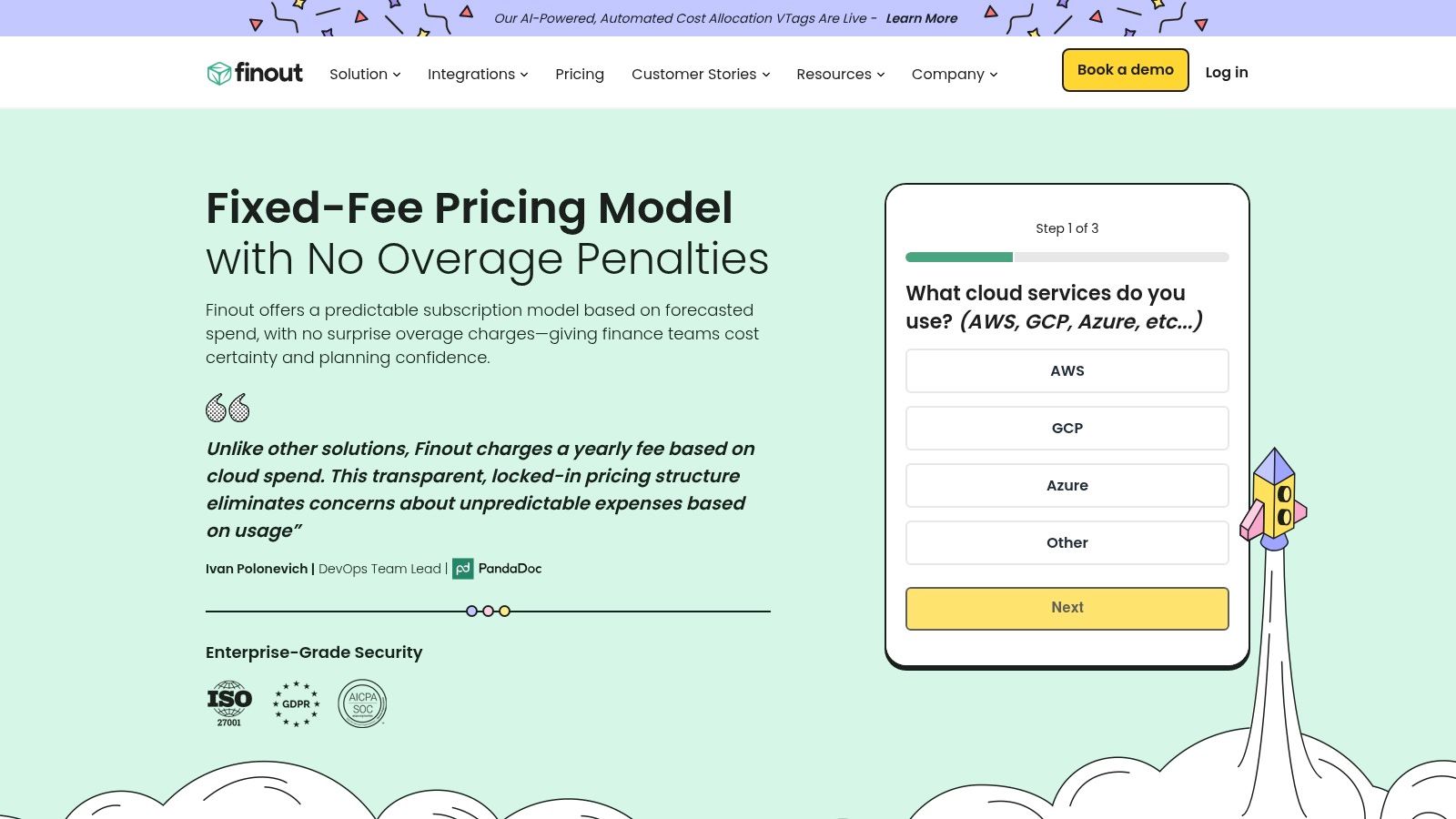Expand the Customer Stories menu
Viewport: 1456px width, 819px height.
[x=701, y=74]
